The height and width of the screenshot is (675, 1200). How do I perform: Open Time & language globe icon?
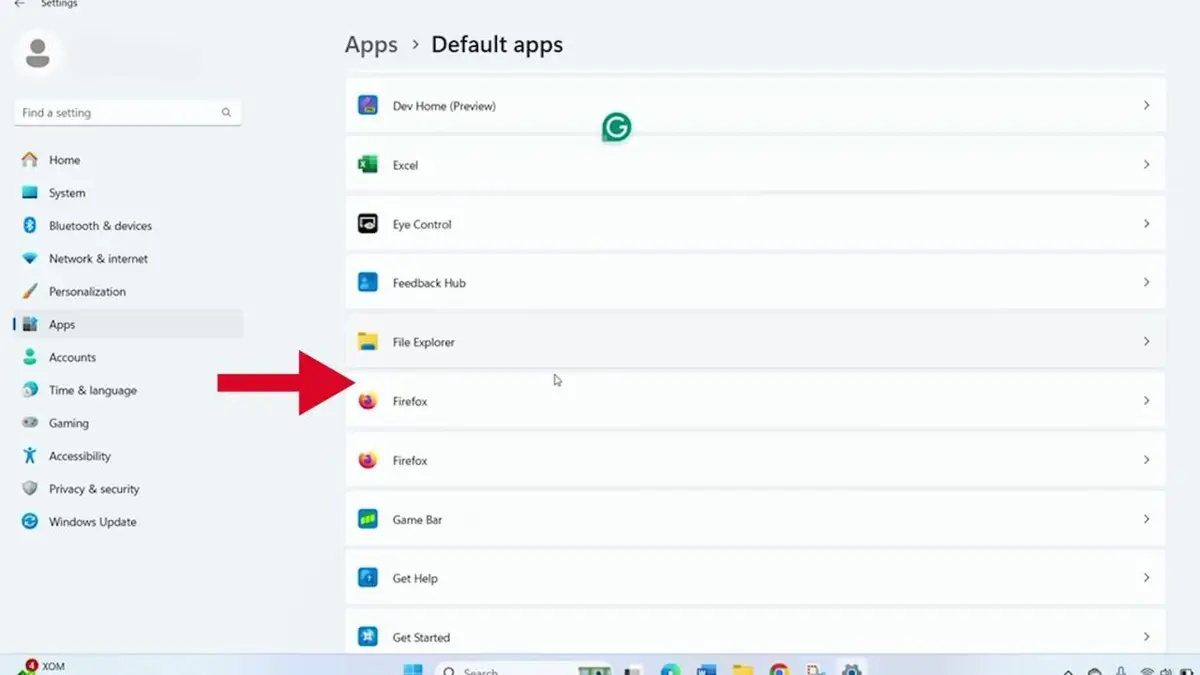(30, 390)
